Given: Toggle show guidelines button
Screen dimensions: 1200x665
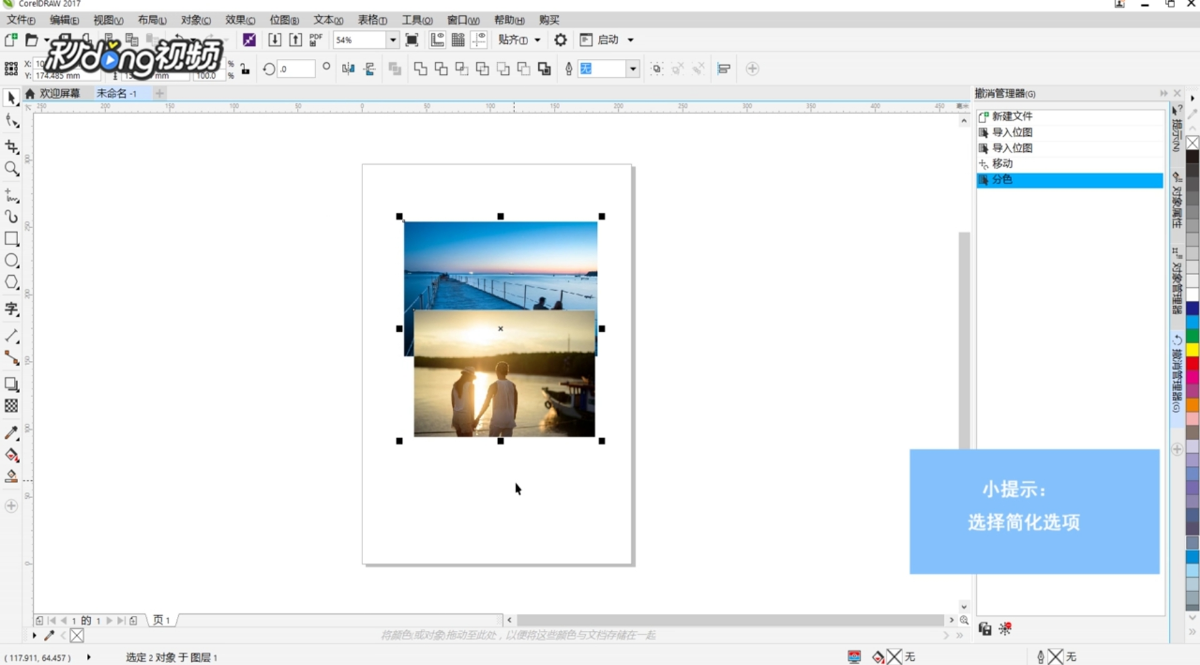Looking at the screenshot, I should point(479,40).
